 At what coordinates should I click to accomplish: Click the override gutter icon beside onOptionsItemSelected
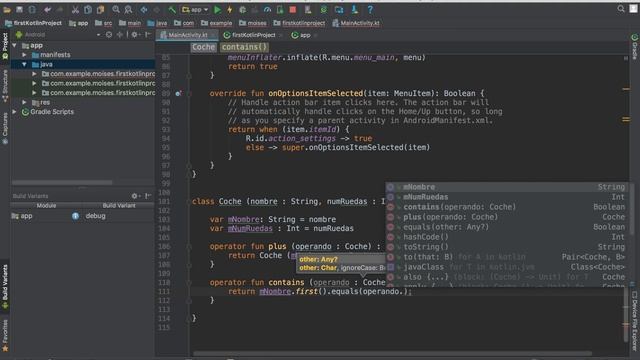click(178, 93)
